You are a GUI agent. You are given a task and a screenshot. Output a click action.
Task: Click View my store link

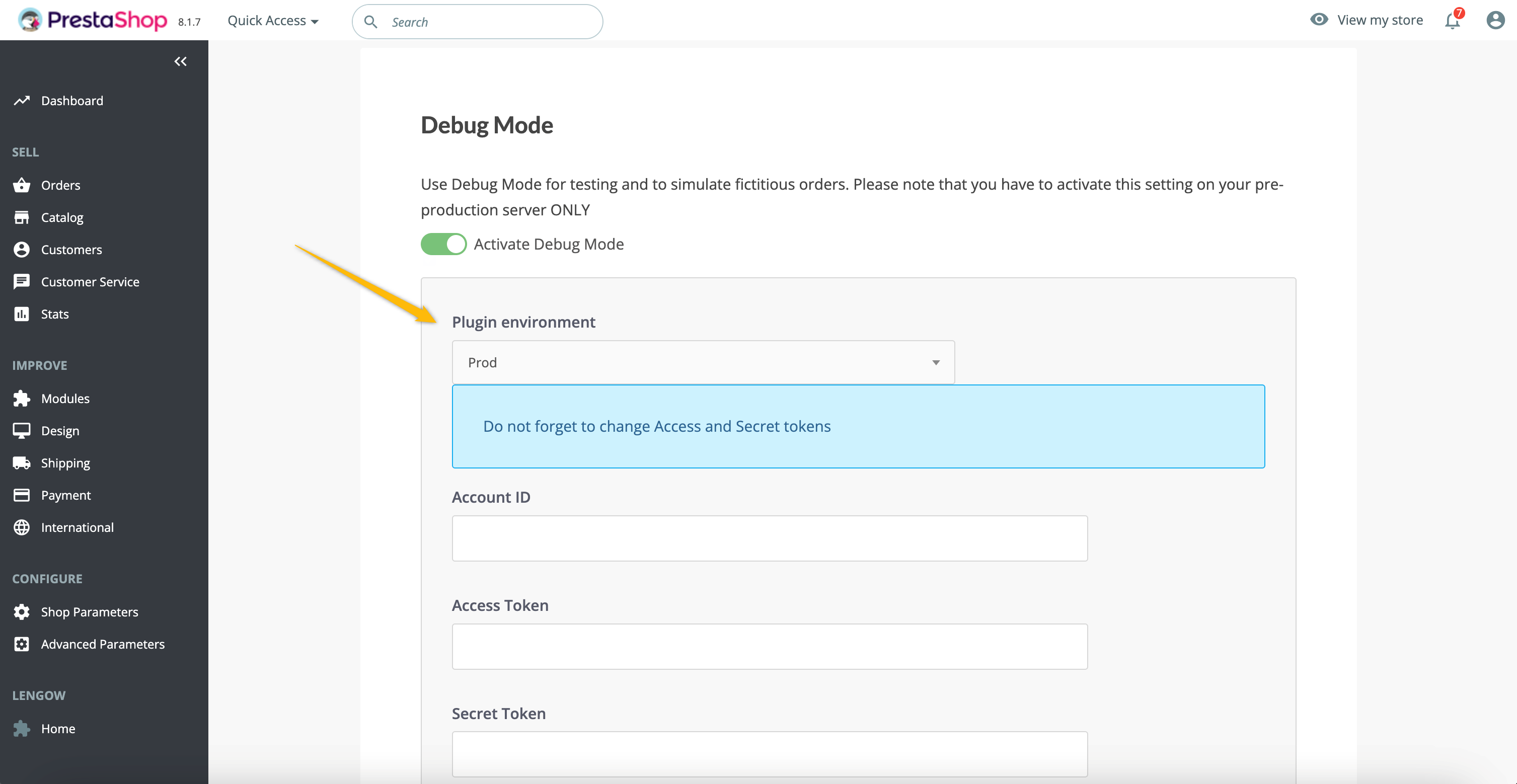tap(1379, 20)
